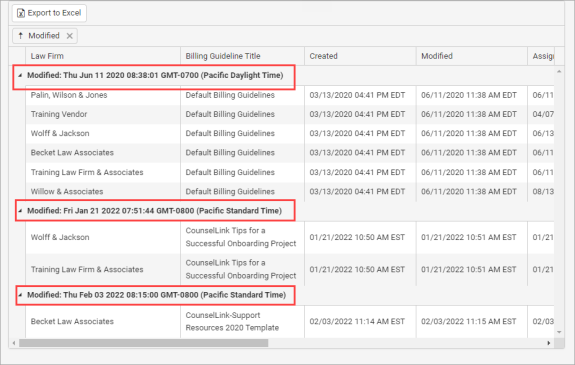Select Willow & Associates law firm cell
The image size is (575, 365).
point(103,191)
